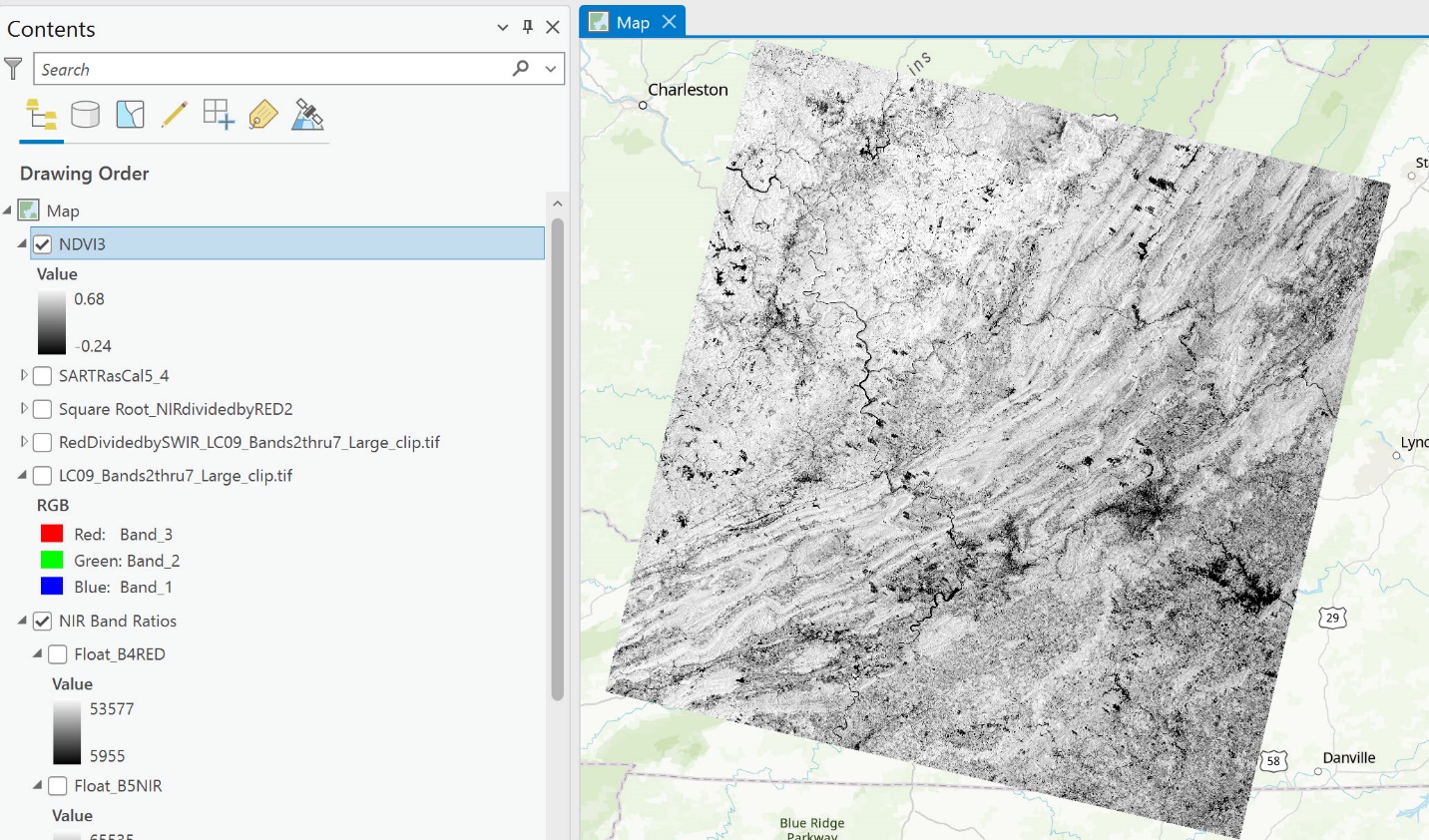Viewport: 1429px width, 840px height.
Task: Click the search magnifier icon
Action: click(521, 68)
